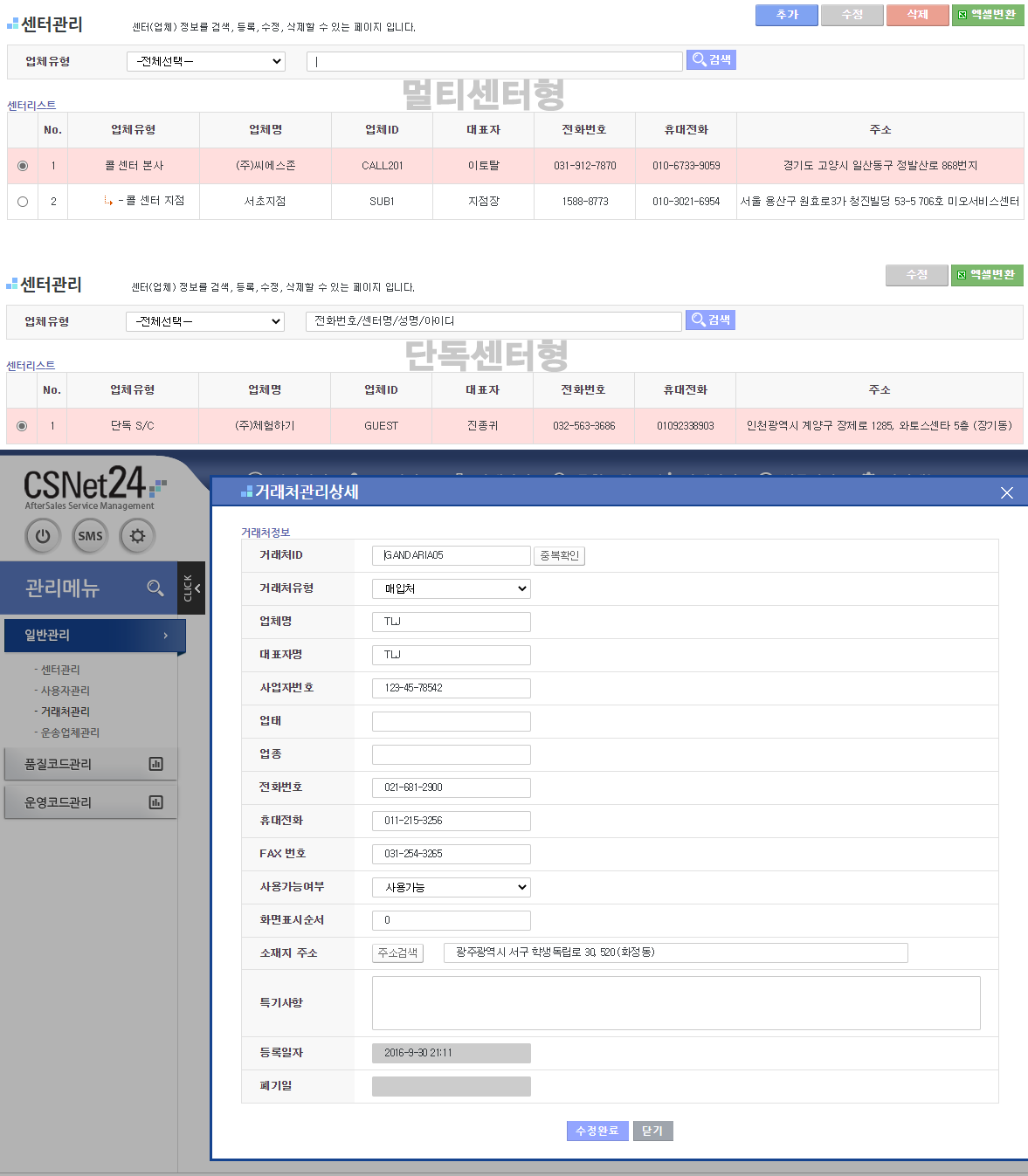1028x1176 pixels.
Task: Select radio button for 콜 센터 본사 row
Action: pyautogui.click(x=23, y=166)
